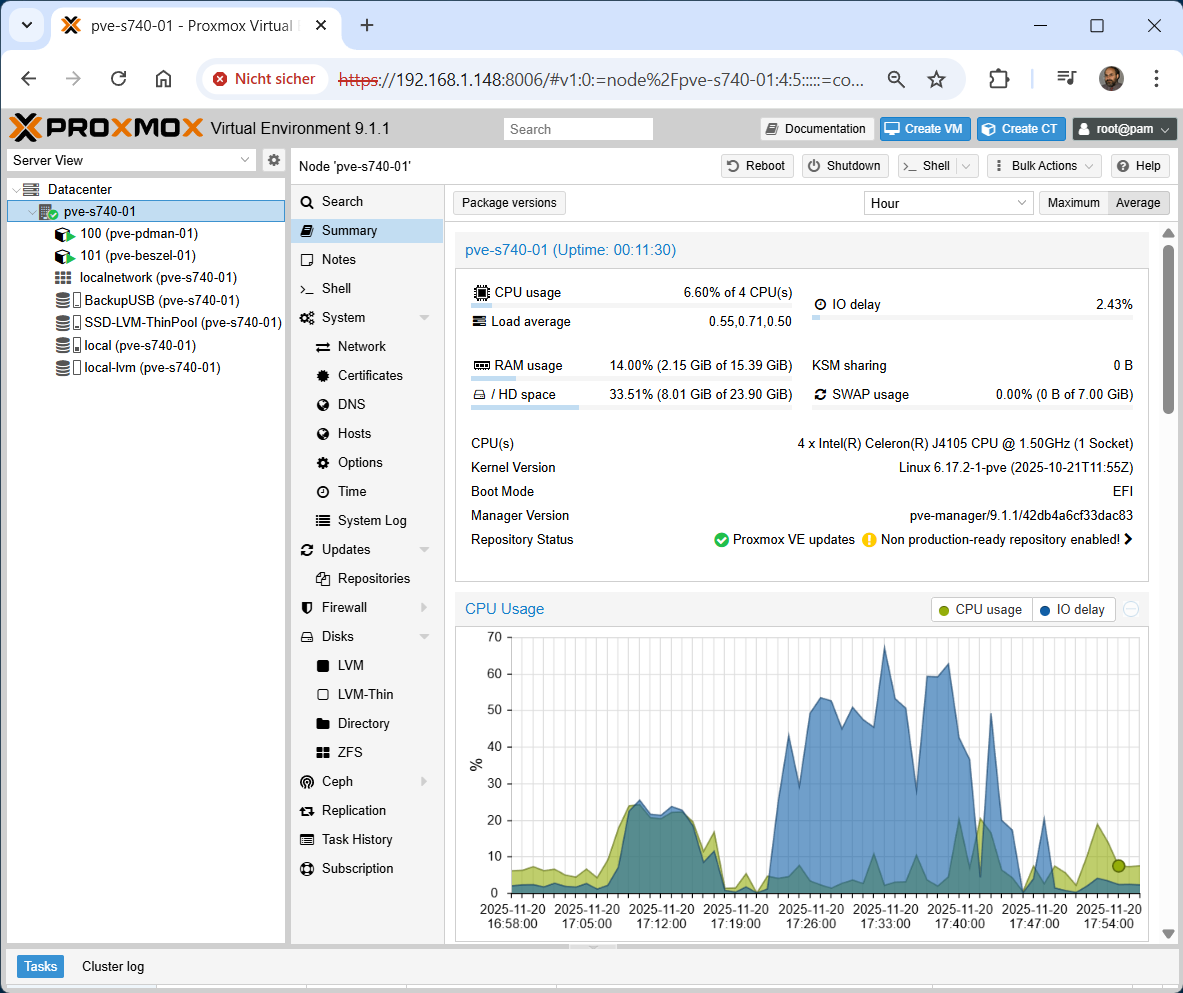
Task: Open the Subscription page
Action: [357, 868]
